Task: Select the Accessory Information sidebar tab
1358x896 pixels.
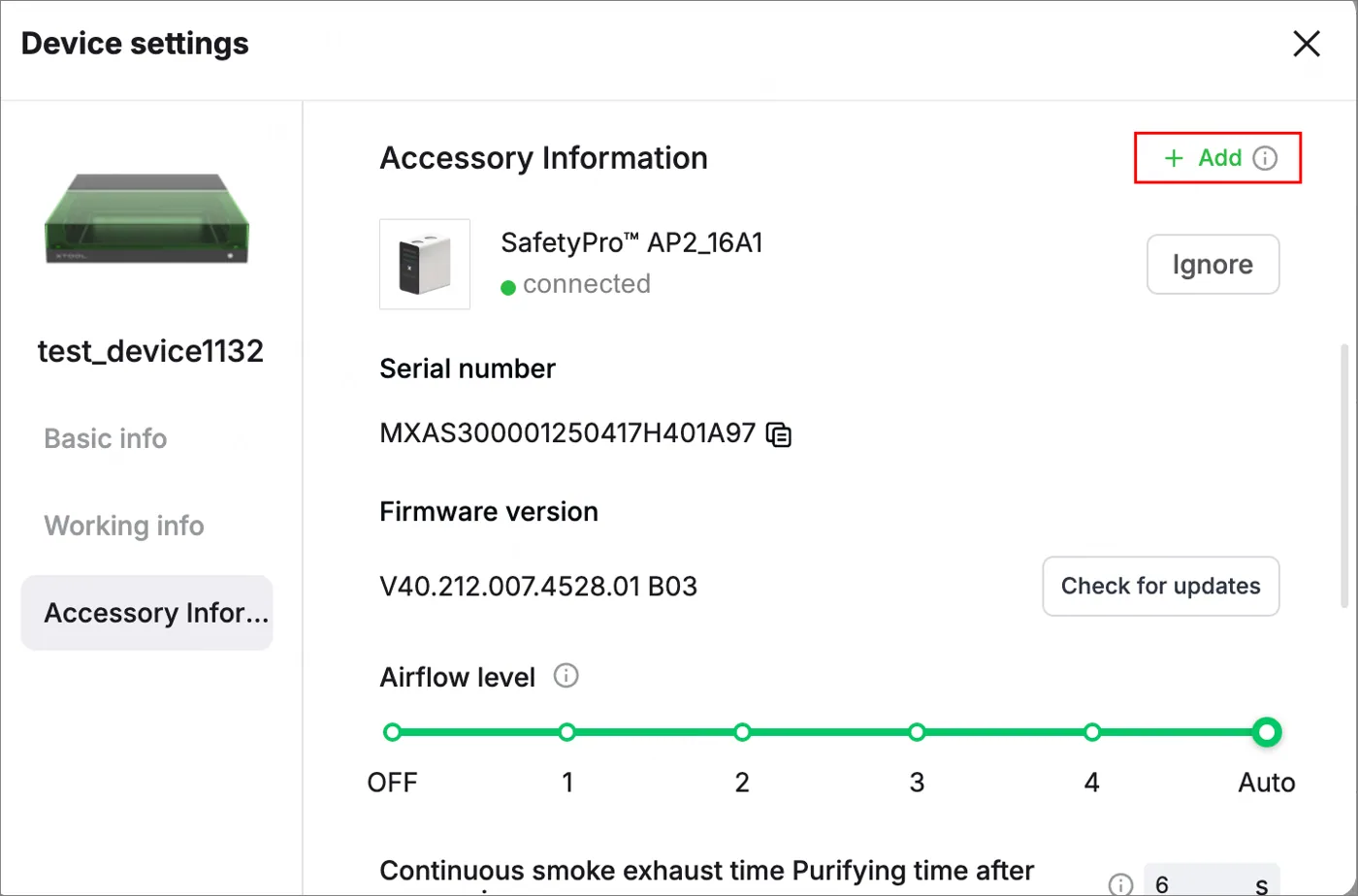Action: click(146, 613)
